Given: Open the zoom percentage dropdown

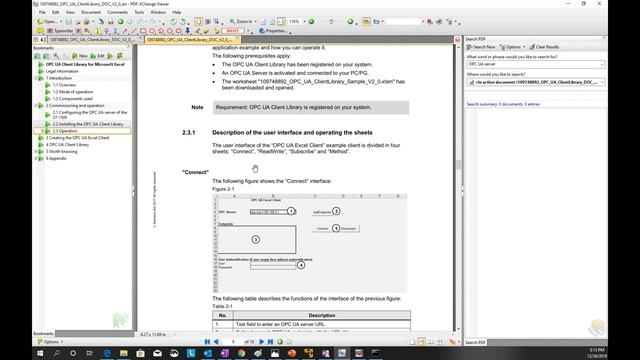Looking at the screenshot, I should pos(304,21).
